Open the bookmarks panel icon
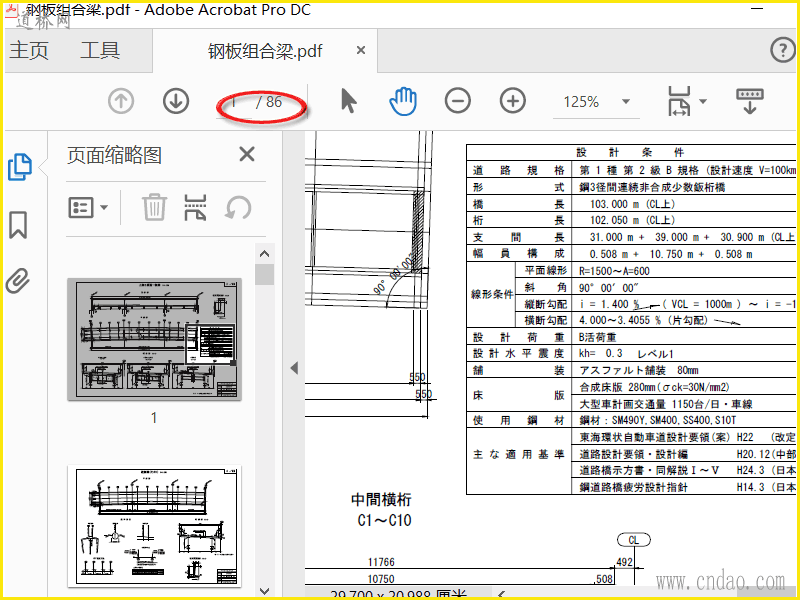The image size is (800, 600). tap(18, 225)
